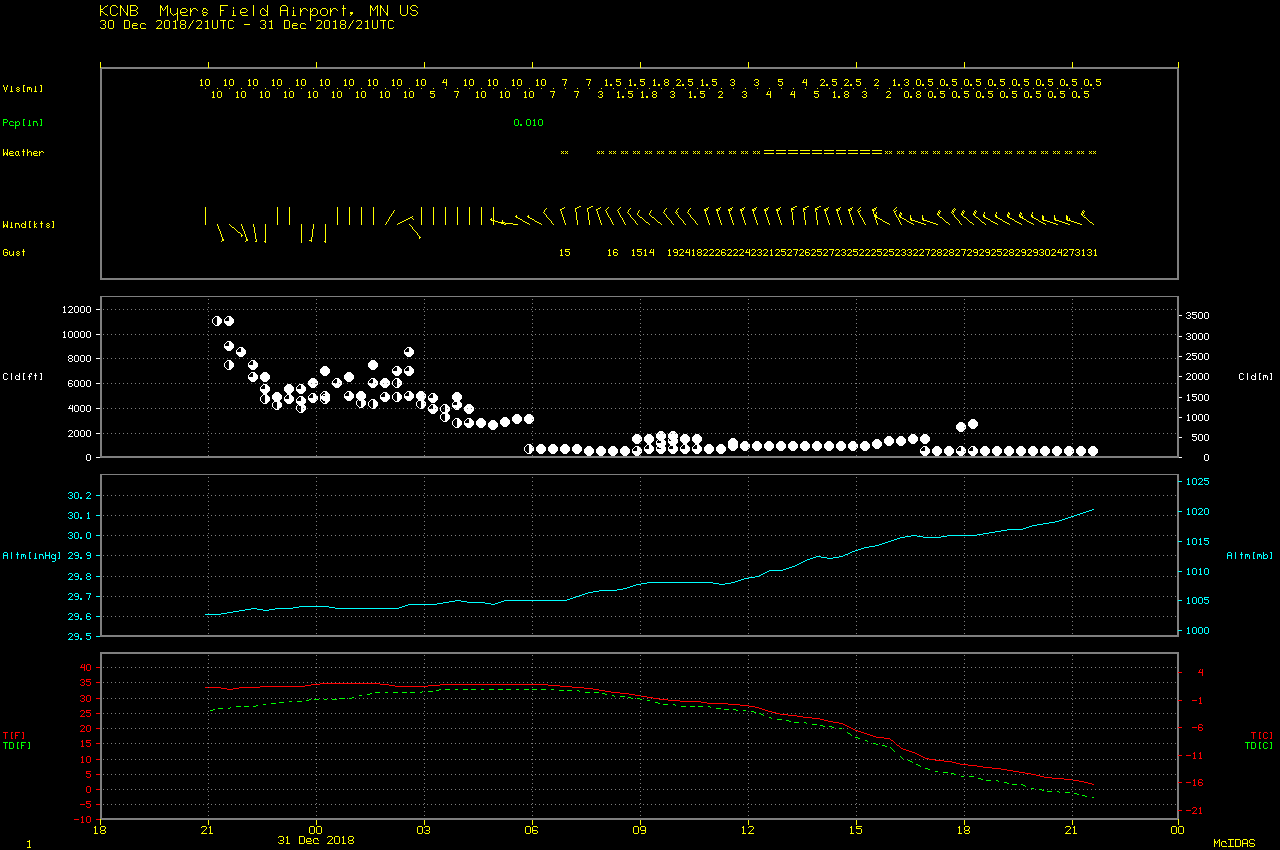Click the -5 Fahrenheit tick
The height and width of the screenshot is (850, 1280).
[x=86, y=805]
